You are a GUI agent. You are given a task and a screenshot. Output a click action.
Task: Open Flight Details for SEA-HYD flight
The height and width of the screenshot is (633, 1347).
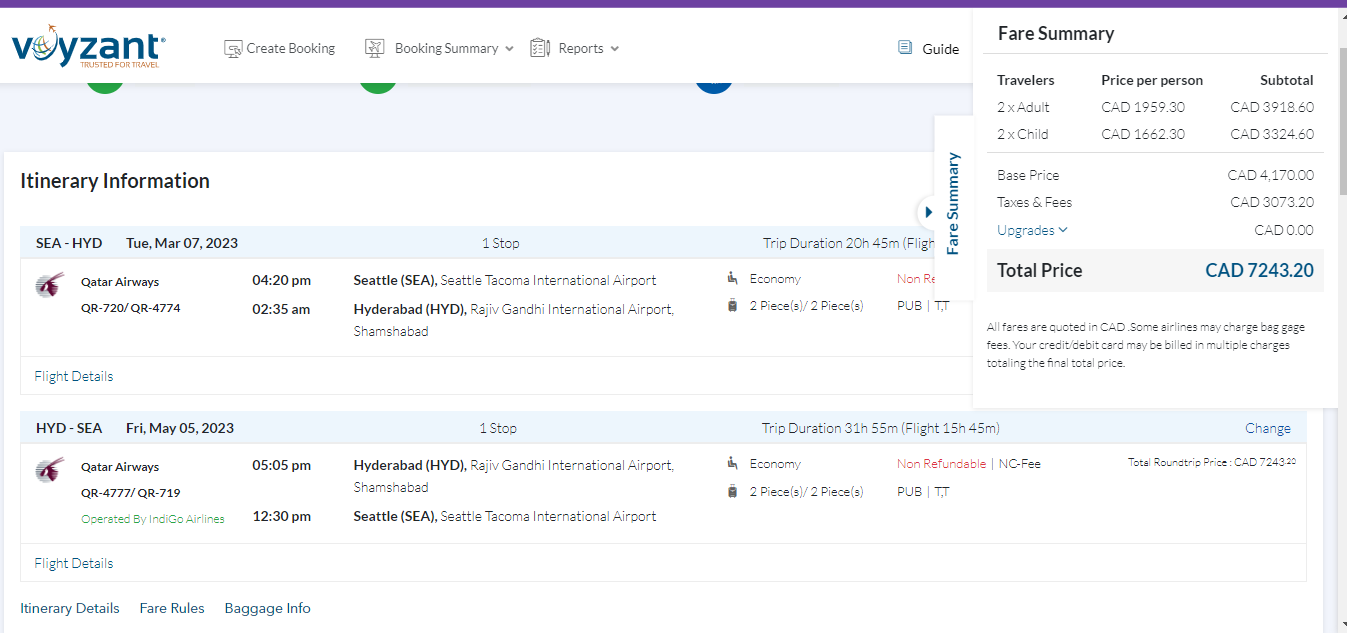click(x=74, y=376)
